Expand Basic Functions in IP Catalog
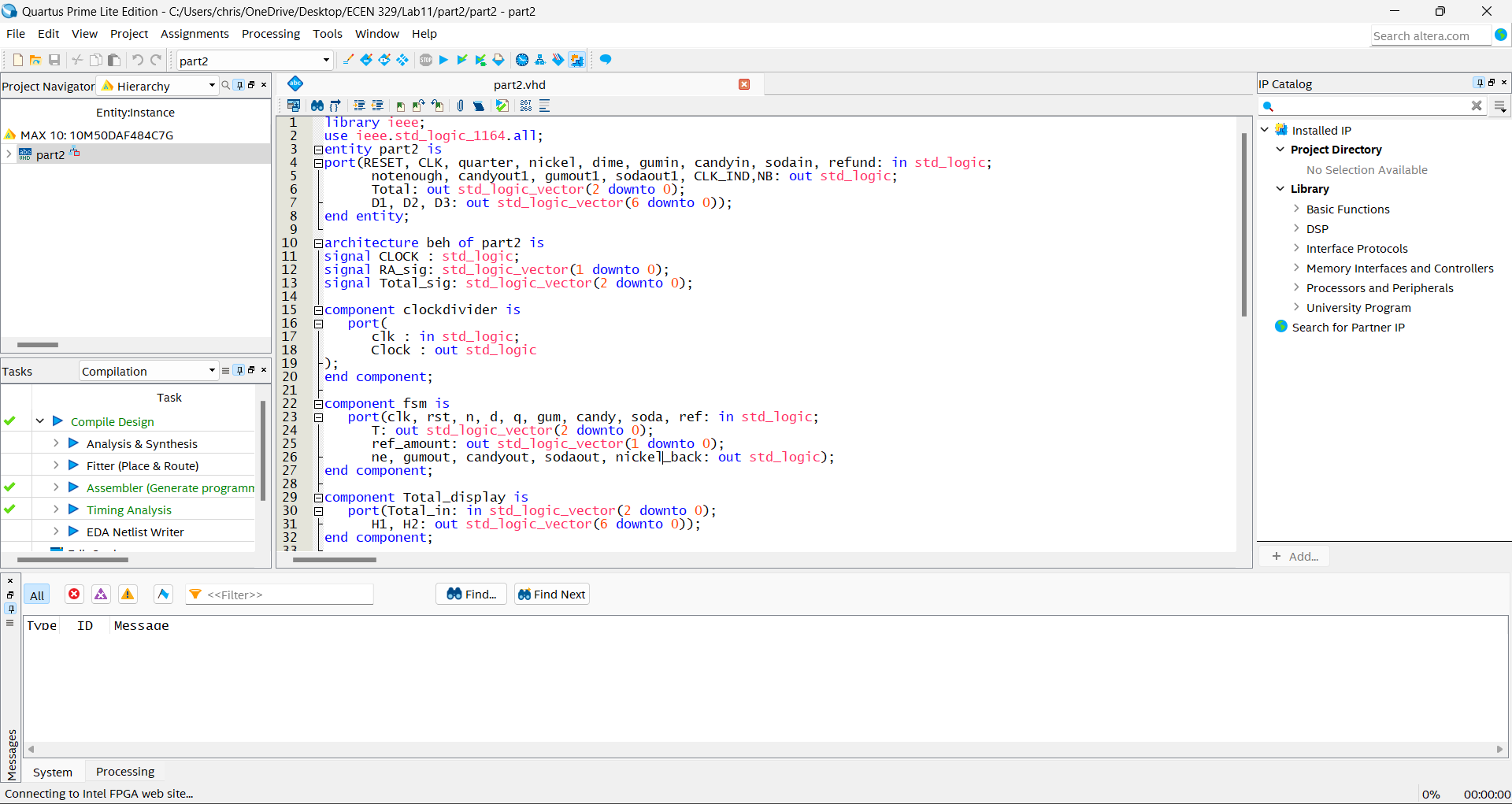Screen dimensions: 1512x804 tap(1296, 209)
